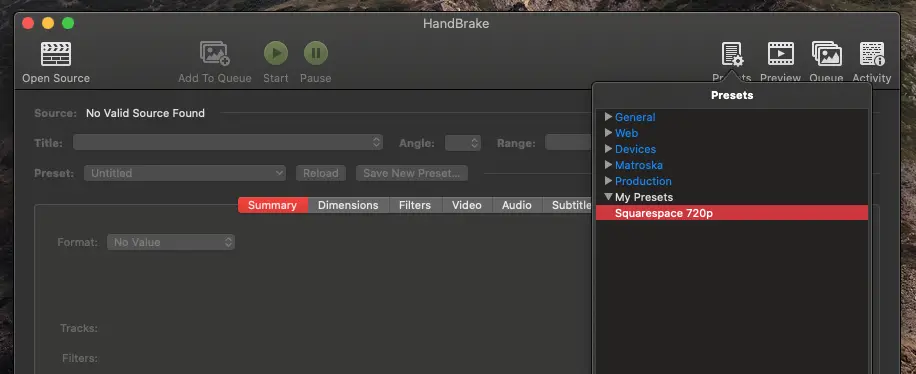Collapse the My Presets group
The width and height of the screenshot is (916, 374).
point(608,197)
